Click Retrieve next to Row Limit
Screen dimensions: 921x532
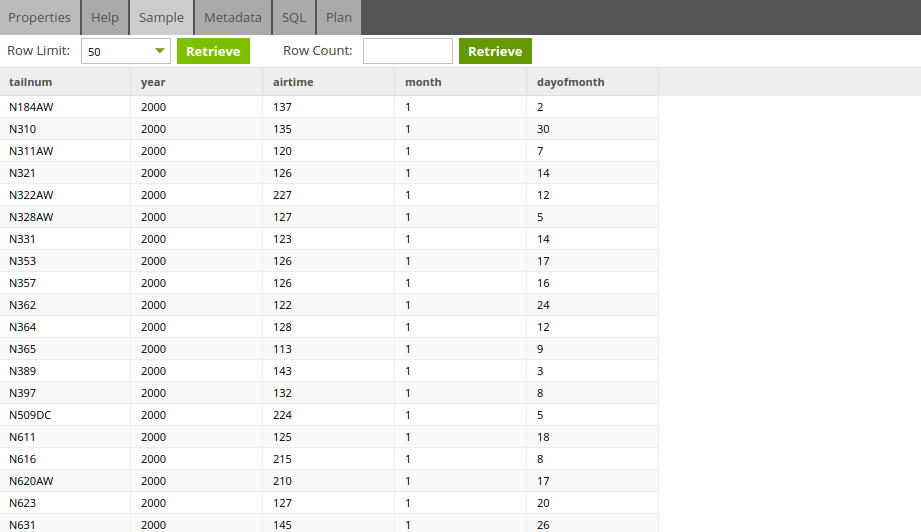[213, 51]
